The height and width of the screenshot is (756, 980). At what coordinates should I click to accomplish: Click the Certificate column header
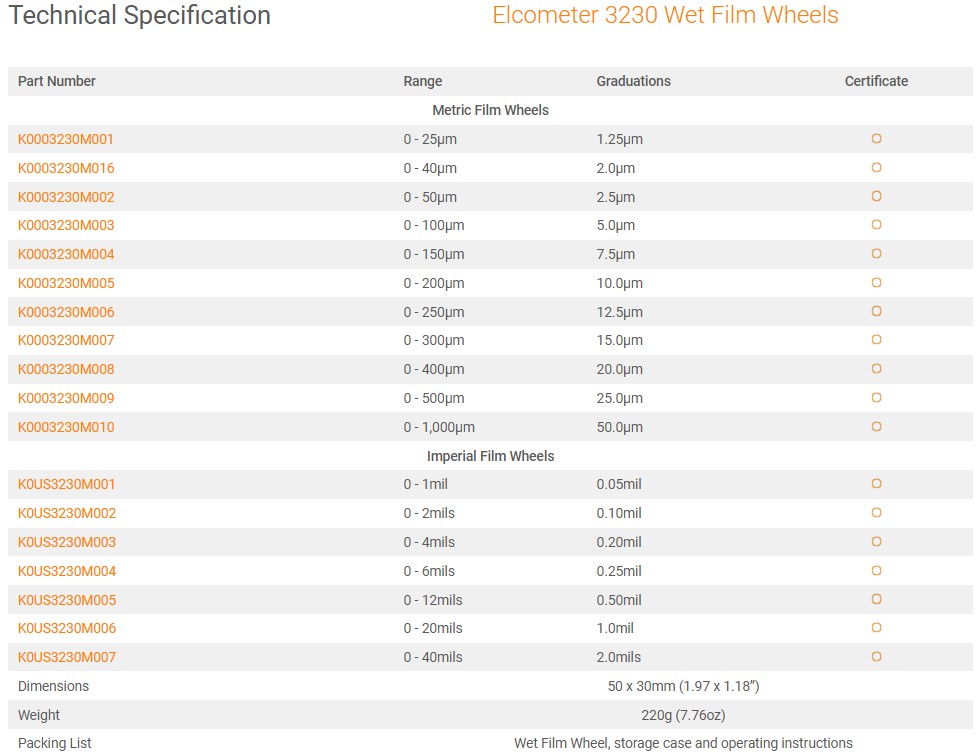[x=876, y=81]
